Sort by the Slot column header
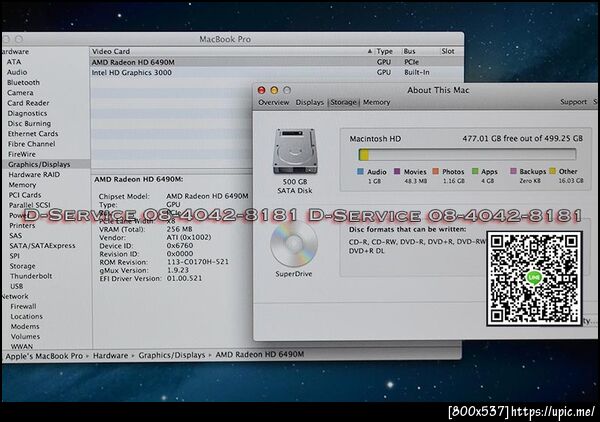This screenshot has height=422, width=600. click(x=448, y=51)
